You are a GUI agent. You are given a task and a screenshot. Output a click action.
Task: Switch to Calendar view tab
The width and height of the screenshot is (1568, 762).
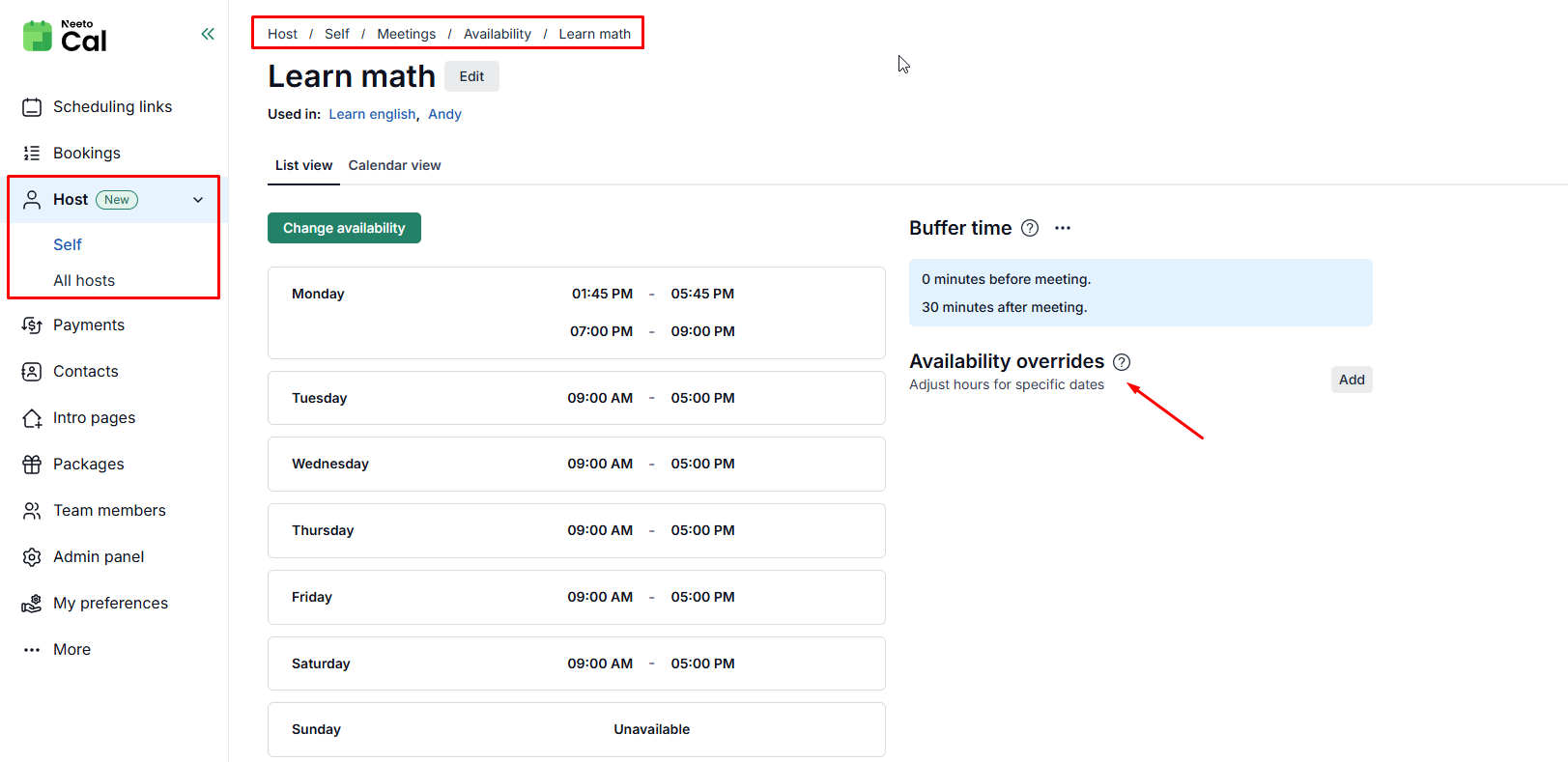[x=394, y=165]
